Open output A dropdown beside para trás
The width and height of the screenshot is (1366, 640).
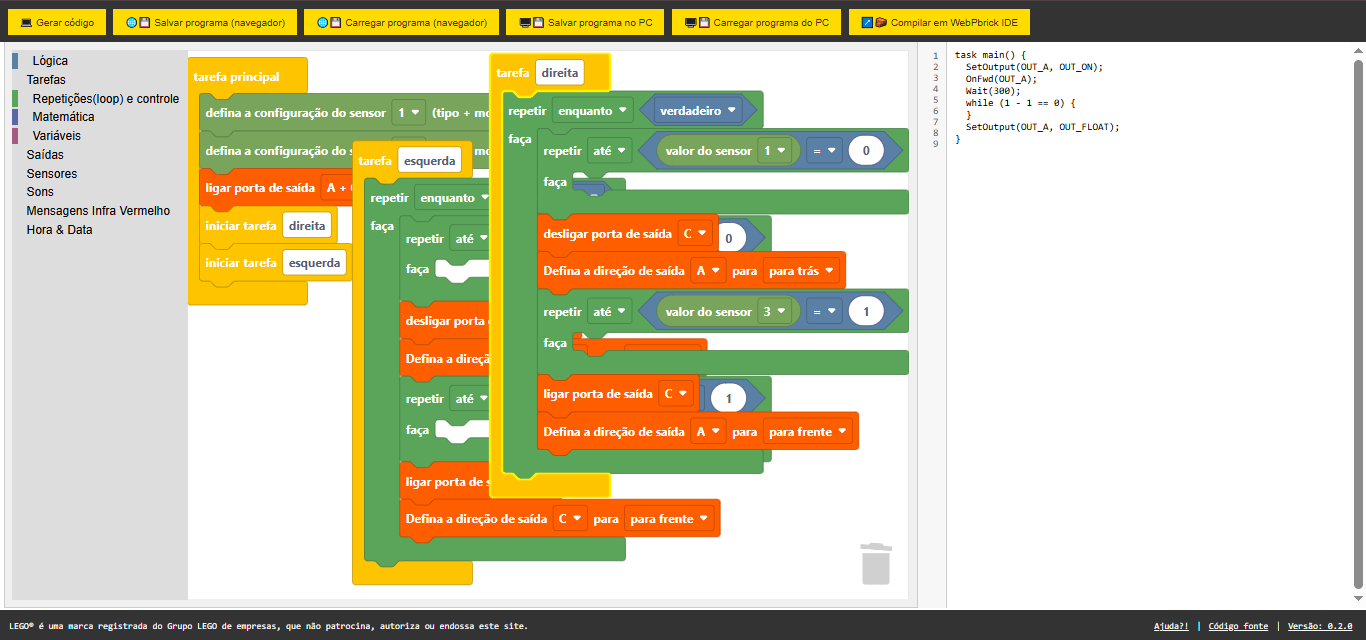click(708, 270)
